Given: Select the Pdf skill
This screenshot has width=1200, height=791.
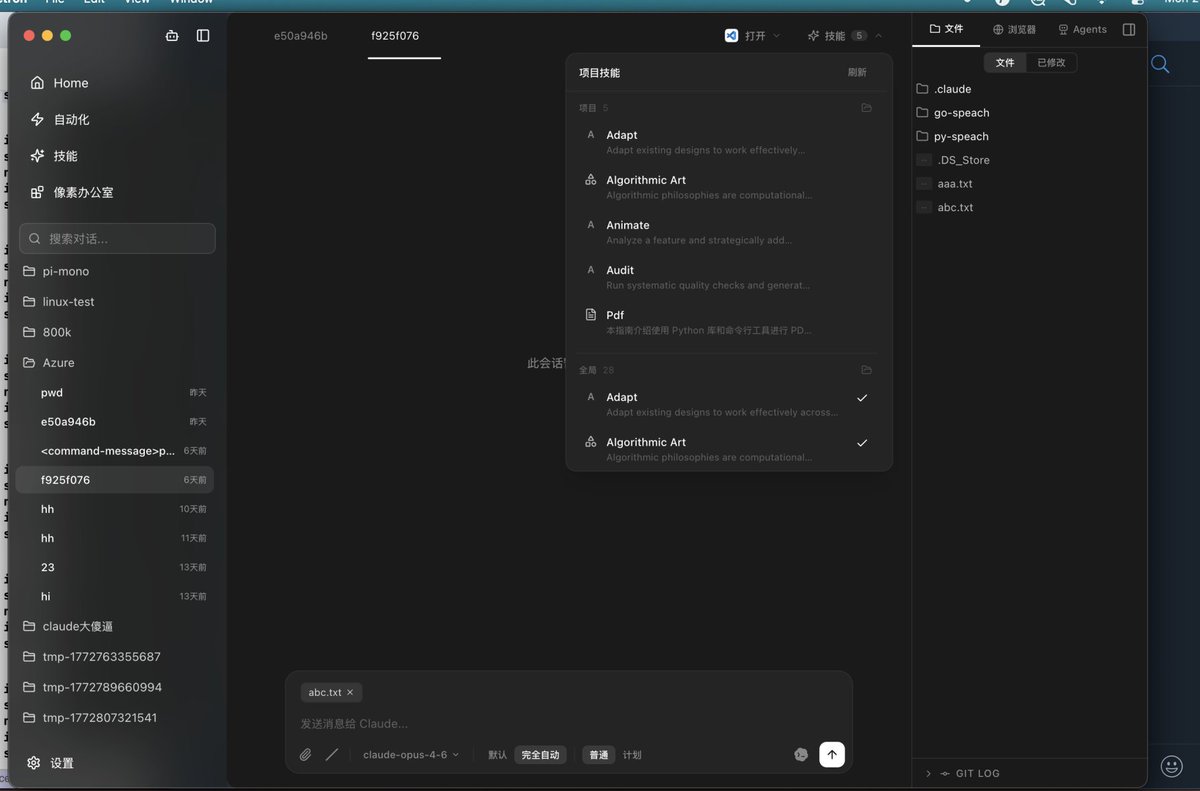Looking at the screenshot, I should pyautogui.click(x=729, y=322).
